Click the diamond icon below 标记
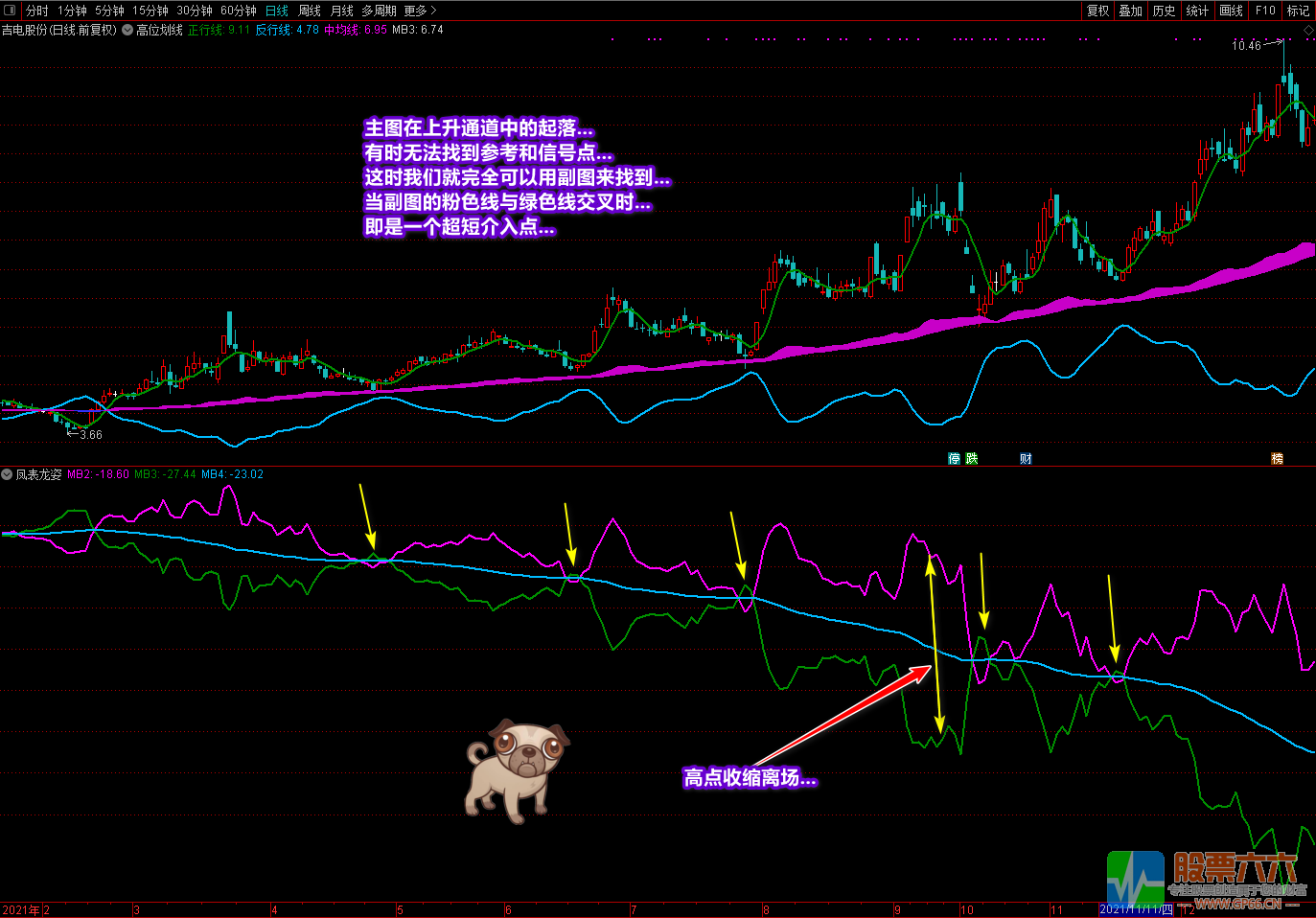Screen dimensions: 1316x918 pyautogui.click(x=1308, y=31)
